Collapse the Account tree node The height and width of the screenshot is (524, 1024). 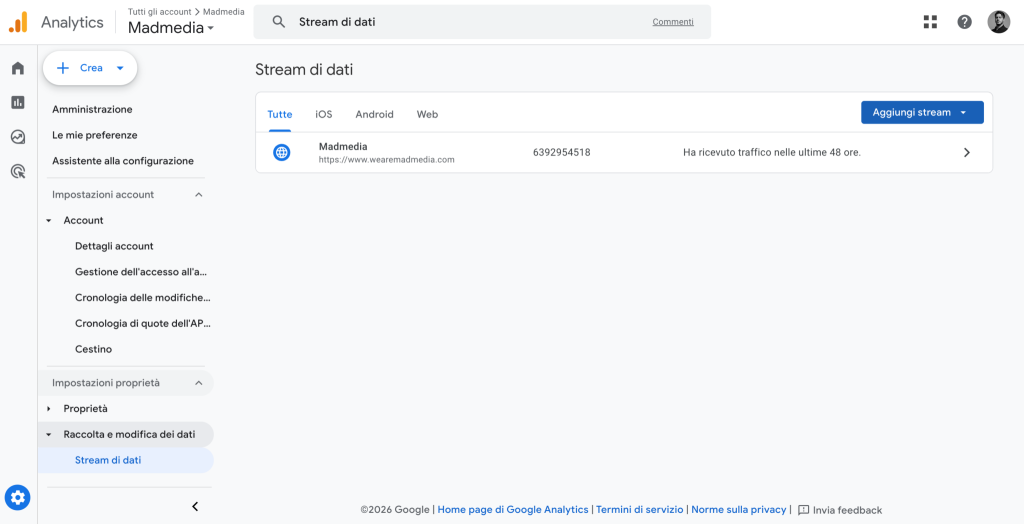click(x=49, y=221)
